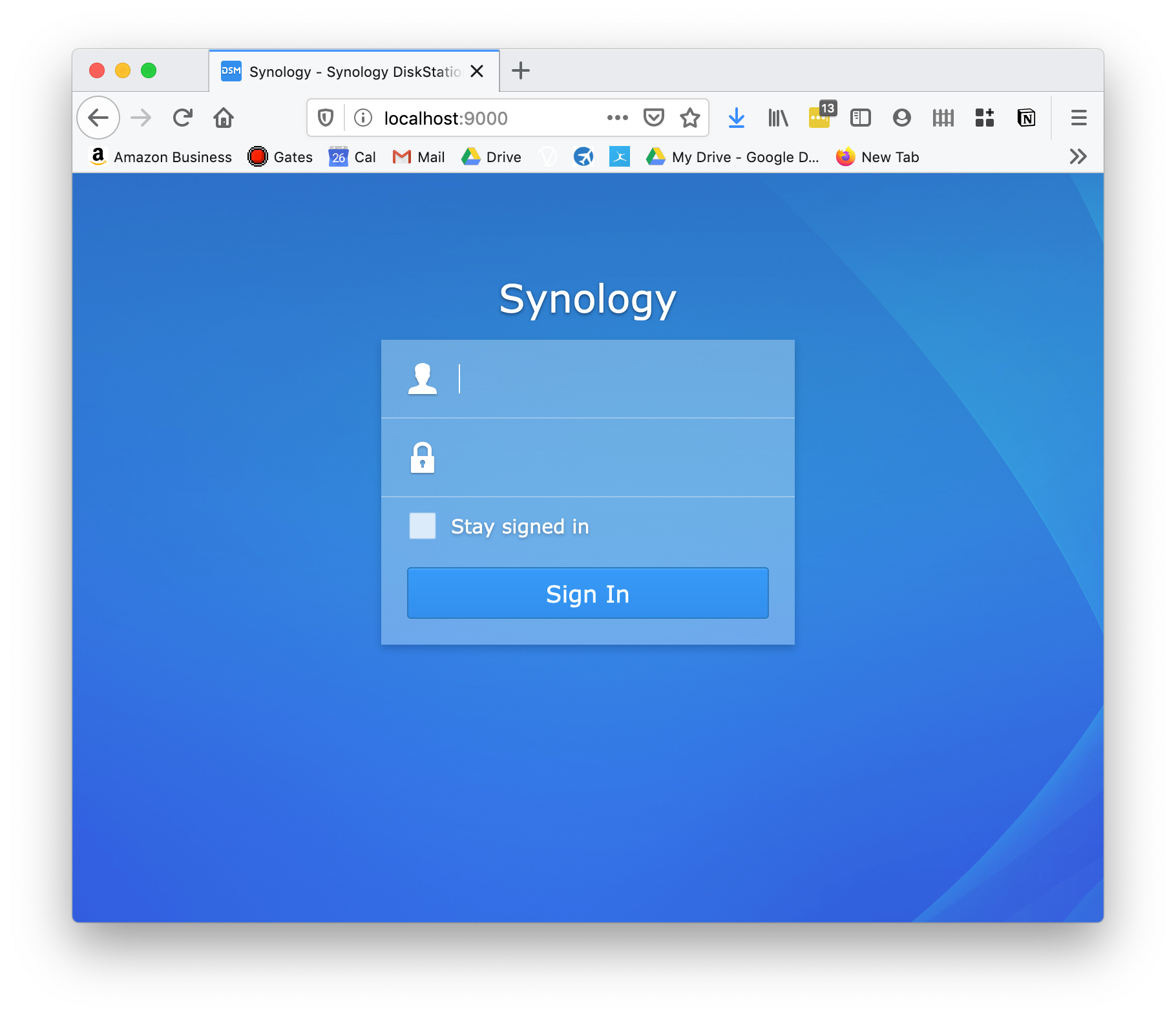
Task: Minimize the Firefox window
Action: click(123, 70)
